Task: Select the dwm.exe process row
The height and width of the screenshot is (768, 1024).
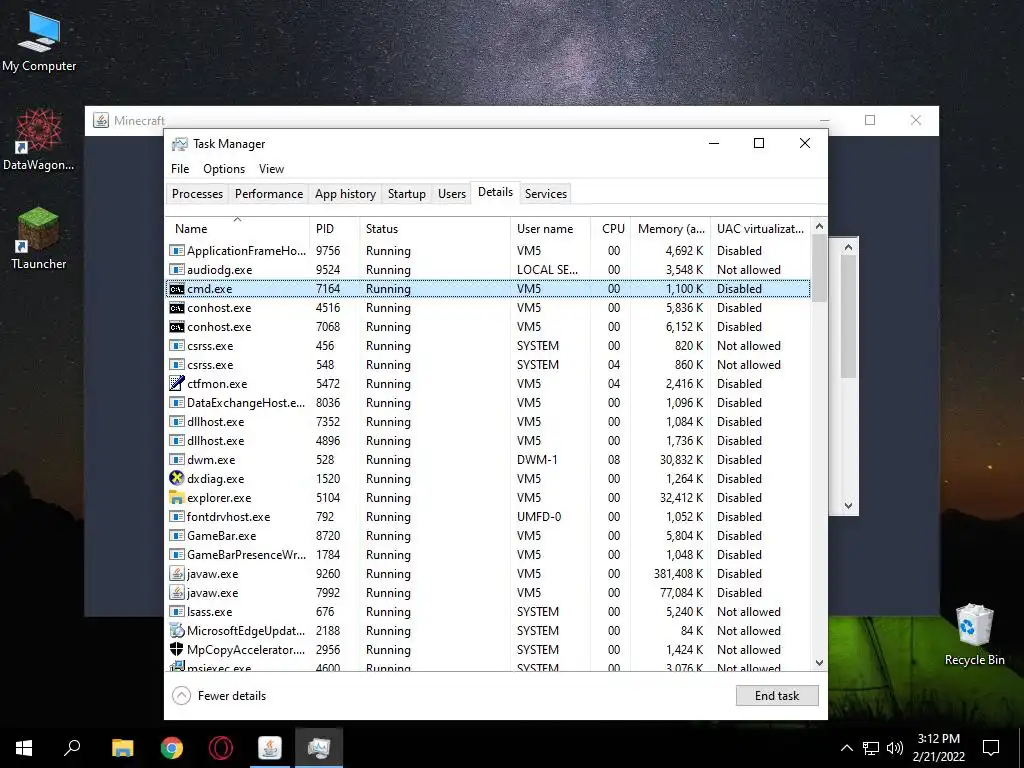Action: pyautogui.click(x=488, y=460)
